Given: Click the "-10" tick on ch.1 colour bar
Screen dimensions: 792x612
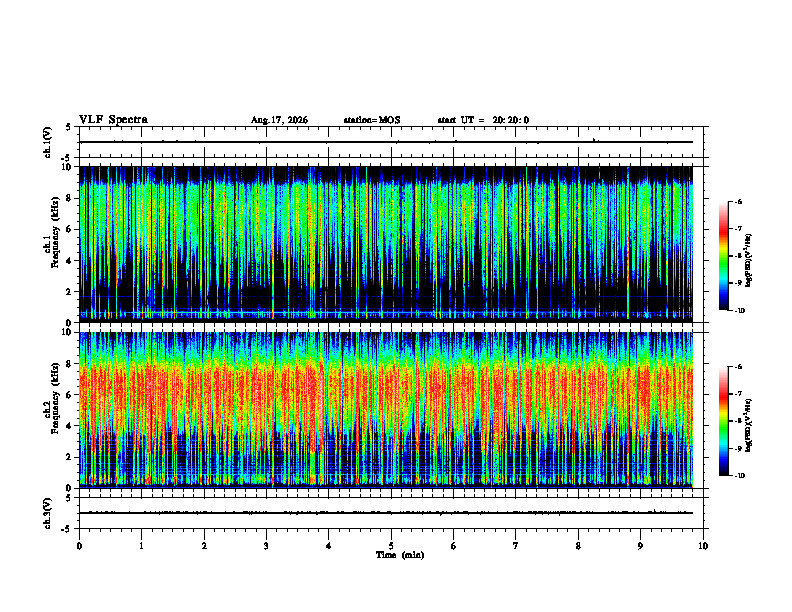Looking at the screenshot, I should [739, 311].
